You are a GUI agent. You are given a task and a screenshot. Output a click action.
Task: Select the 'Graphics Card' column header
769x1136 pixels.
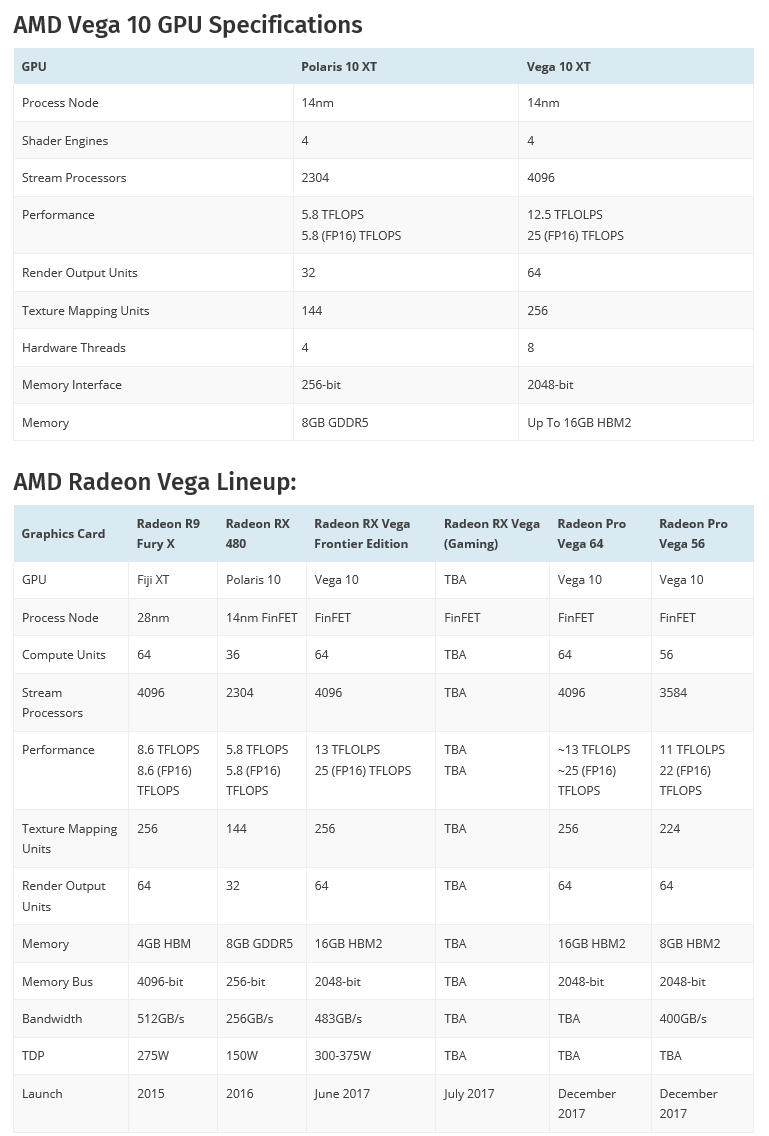click(x=63, y=534)
